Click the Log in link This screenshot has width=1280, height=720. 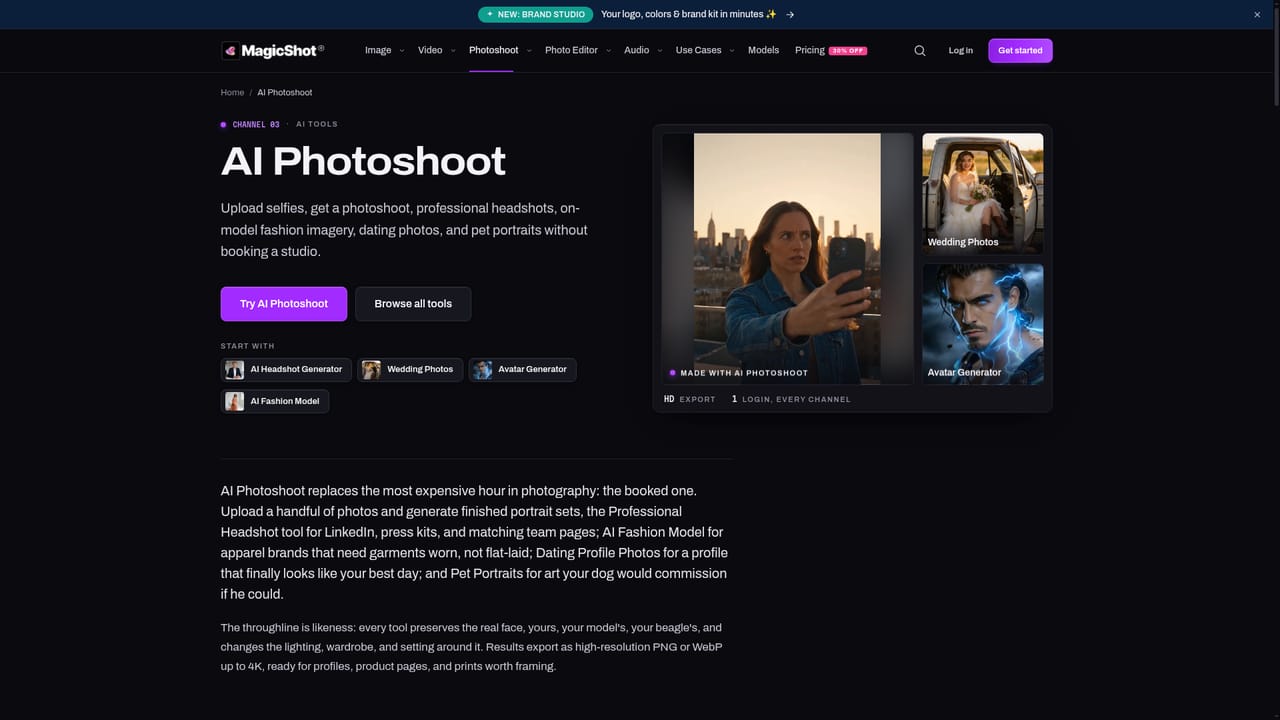click(960, 50)
